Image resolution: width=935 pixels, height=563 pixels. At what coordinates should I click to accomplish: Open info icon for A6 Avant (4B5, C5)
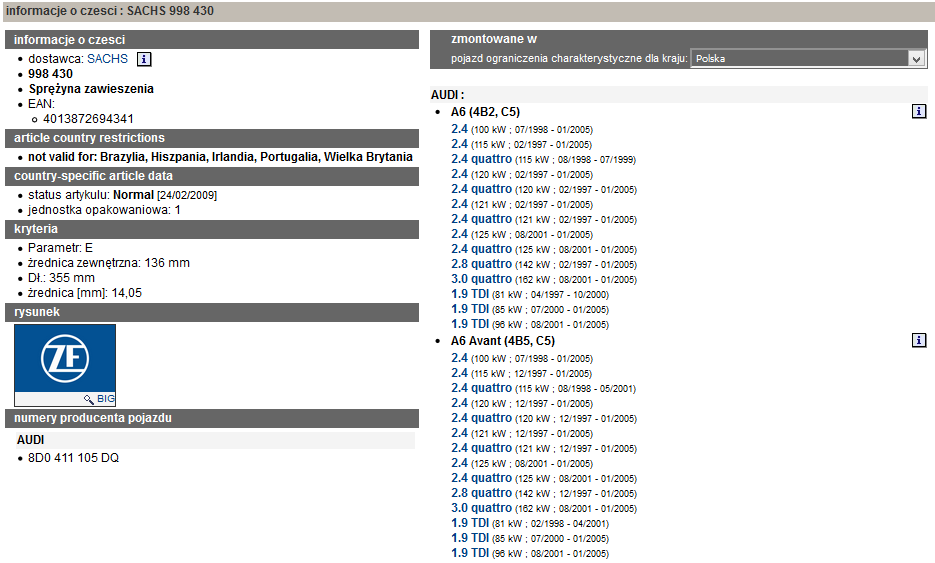(919, 340)
